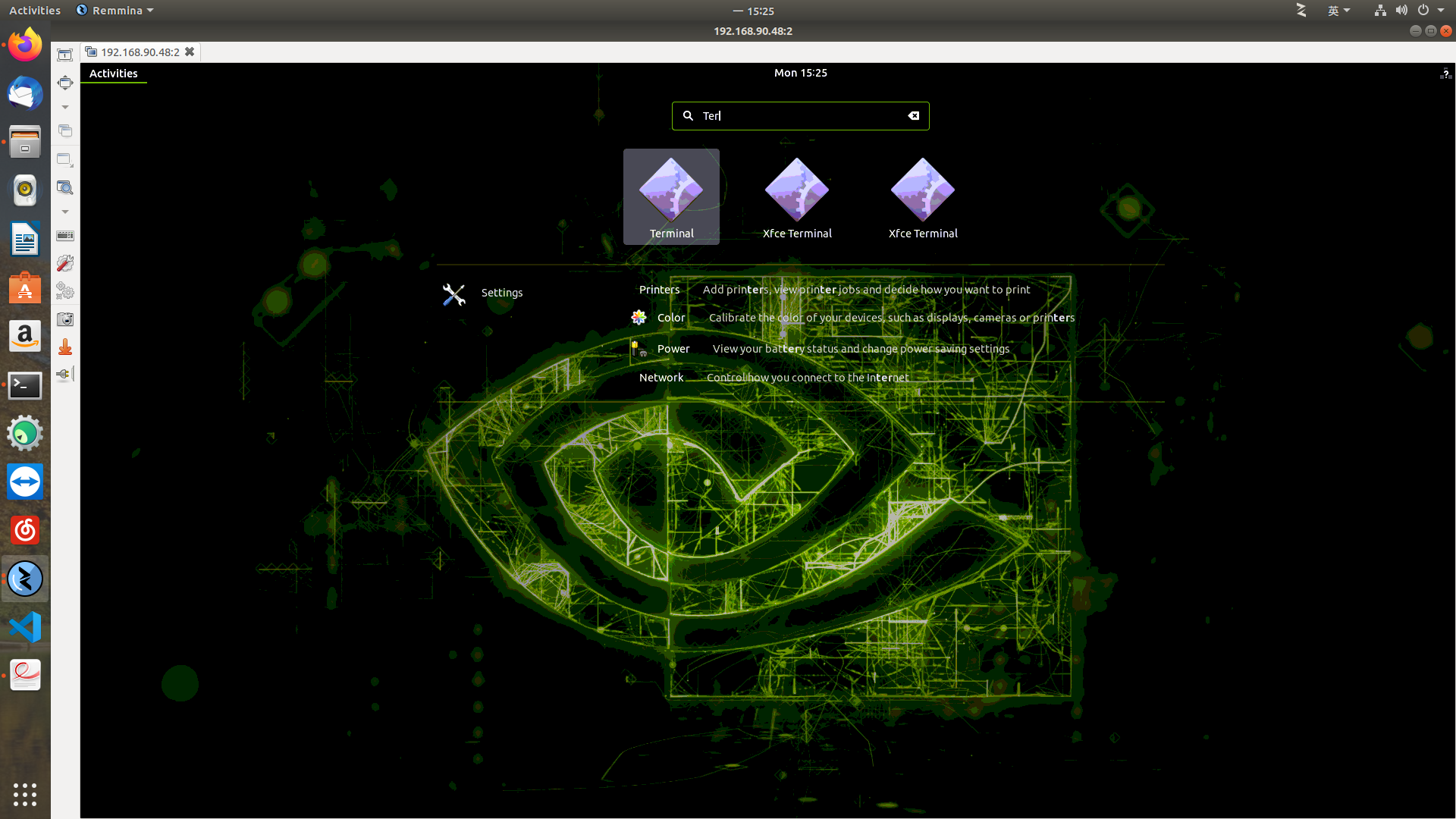Open the Remmina application menu
This screenshot has height=819, width=1456.
(x=115, y=11)
